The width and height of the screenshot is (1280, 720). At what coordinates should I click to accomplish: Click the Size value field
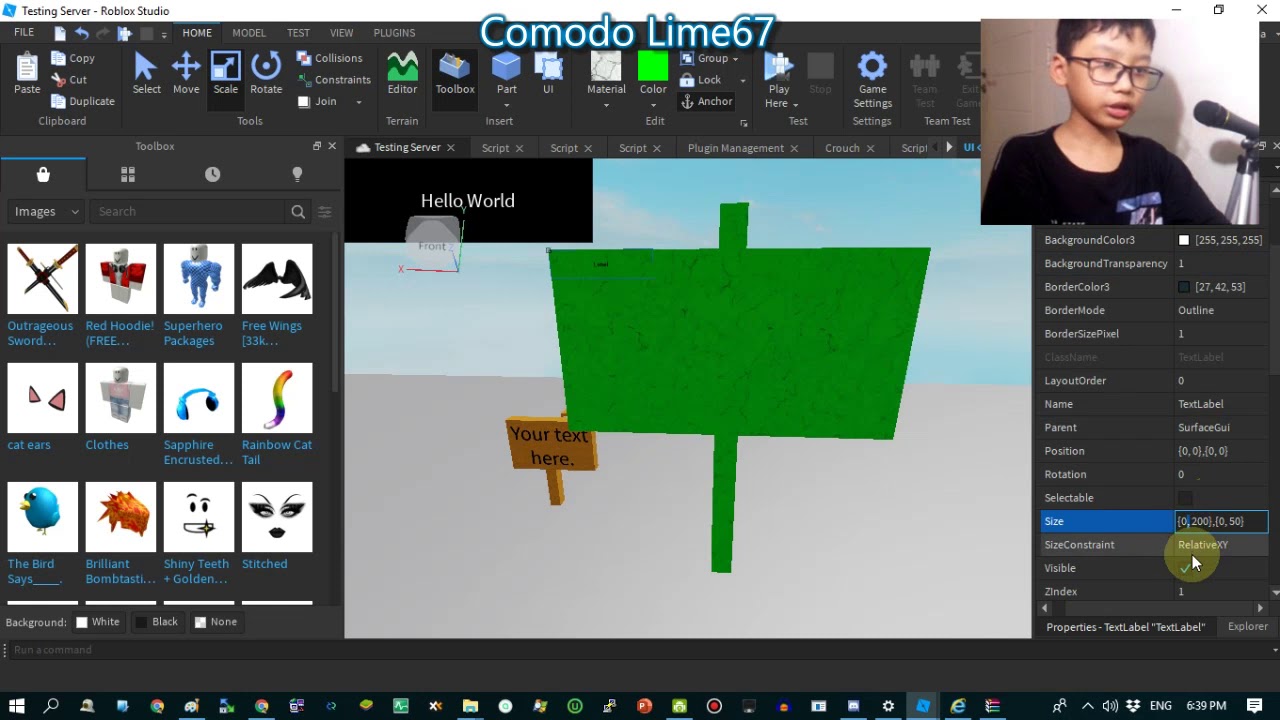(x=1221, y=521)
